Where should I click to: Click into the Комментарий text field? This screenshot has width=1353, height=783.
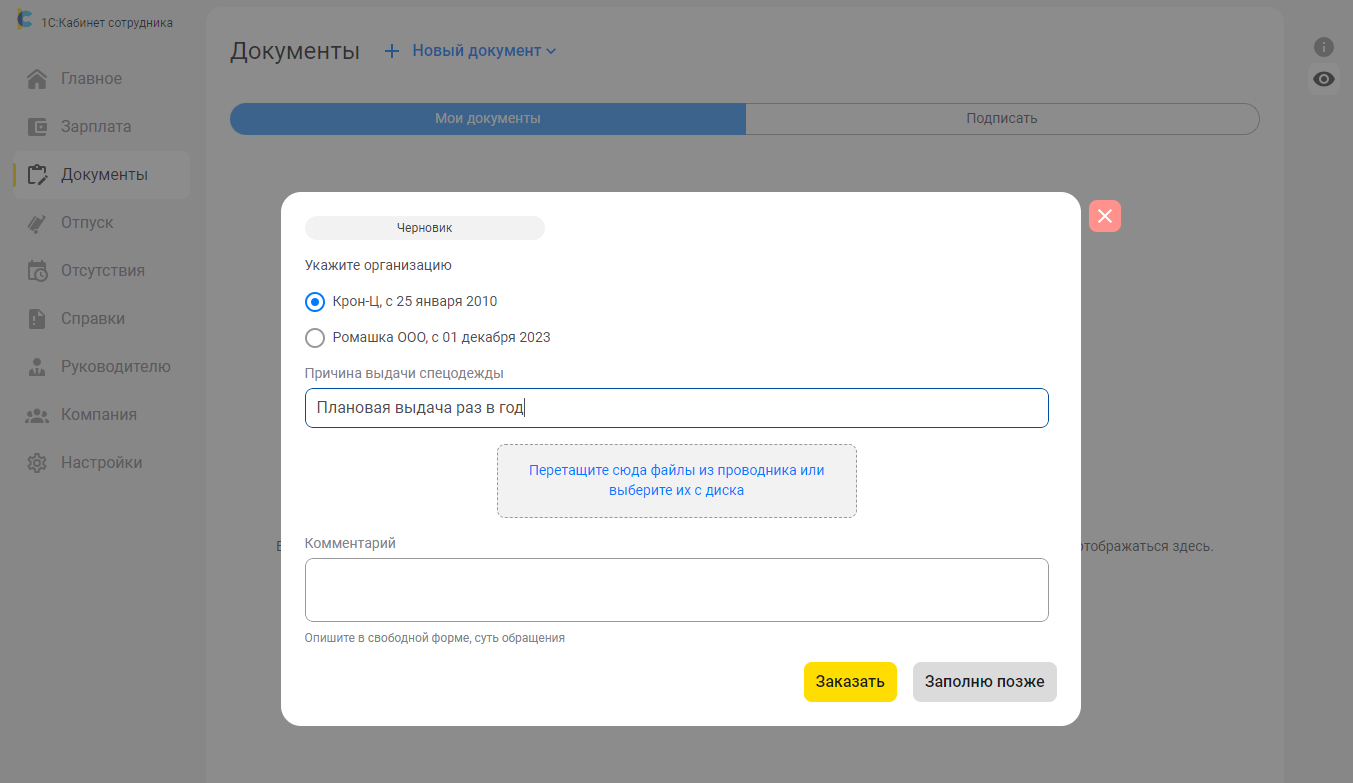click(676, 590)
